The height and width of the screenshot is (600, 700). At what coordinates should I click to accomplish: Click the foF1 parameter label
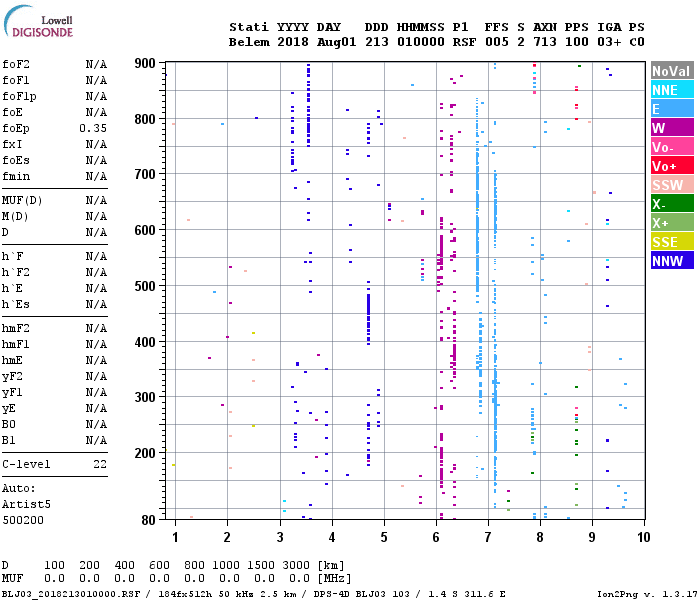coord(16,80)
